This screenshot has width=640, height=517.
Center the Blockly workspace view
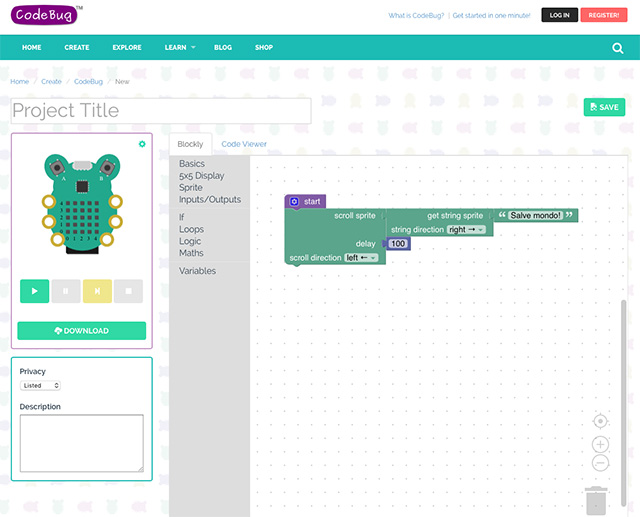click(x=600, y=422)
